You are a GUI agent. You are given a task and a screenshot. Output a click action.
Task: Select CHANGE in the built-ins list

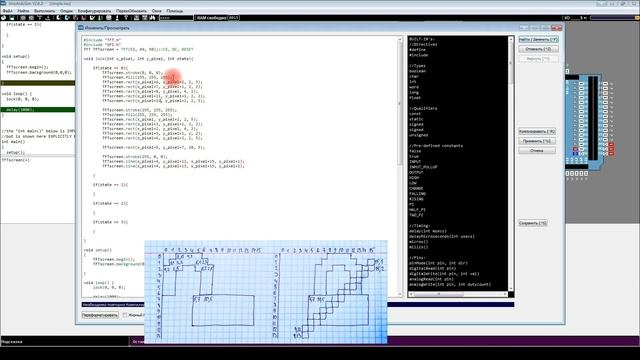(x=416, y=188)
